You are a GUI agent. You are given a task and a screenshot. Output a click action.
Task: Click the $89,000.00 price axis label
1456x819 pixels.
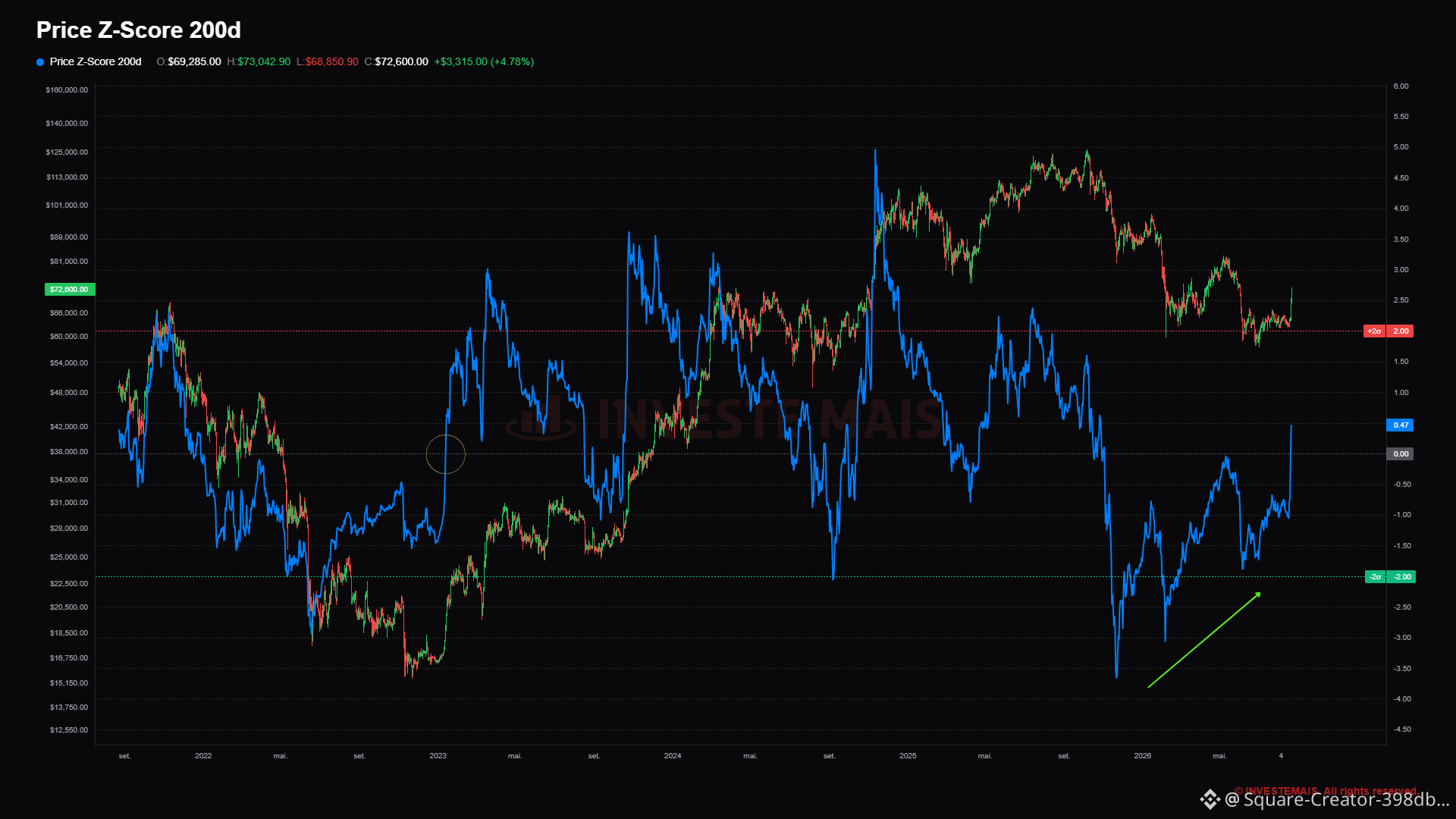[69, 237]
